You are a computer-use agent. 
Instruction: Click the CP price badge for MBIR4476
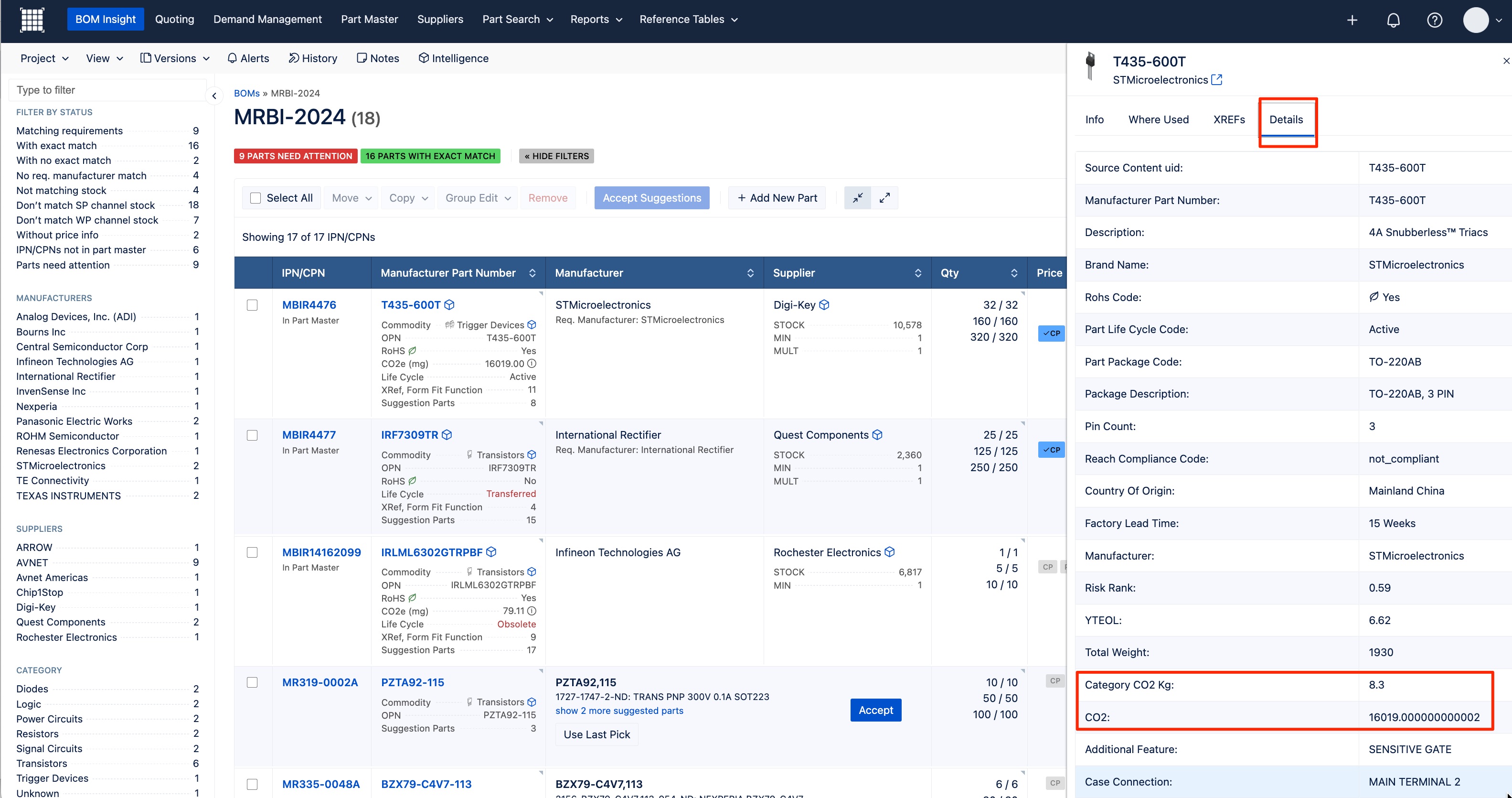pyautogui.click(x=1051, y=333)
